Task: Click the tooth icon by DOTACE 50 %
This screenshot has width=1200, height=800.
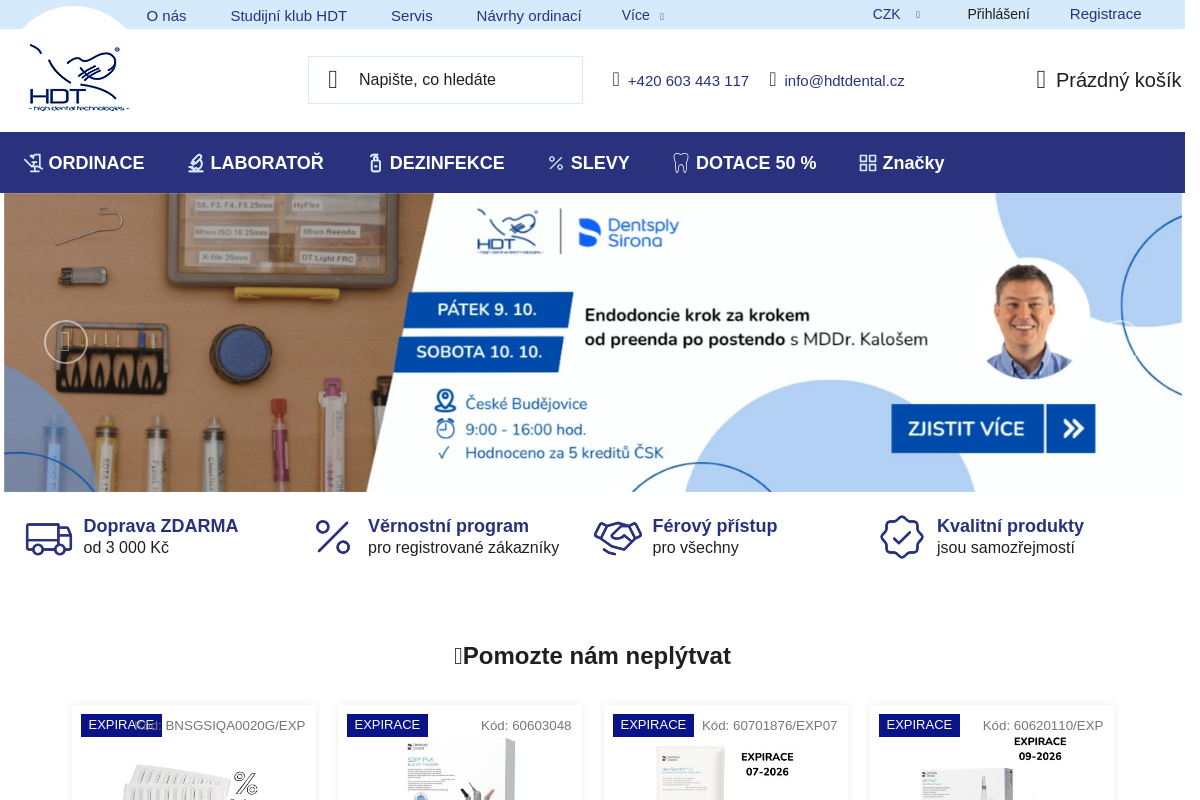Action: [x=681, y=163]
